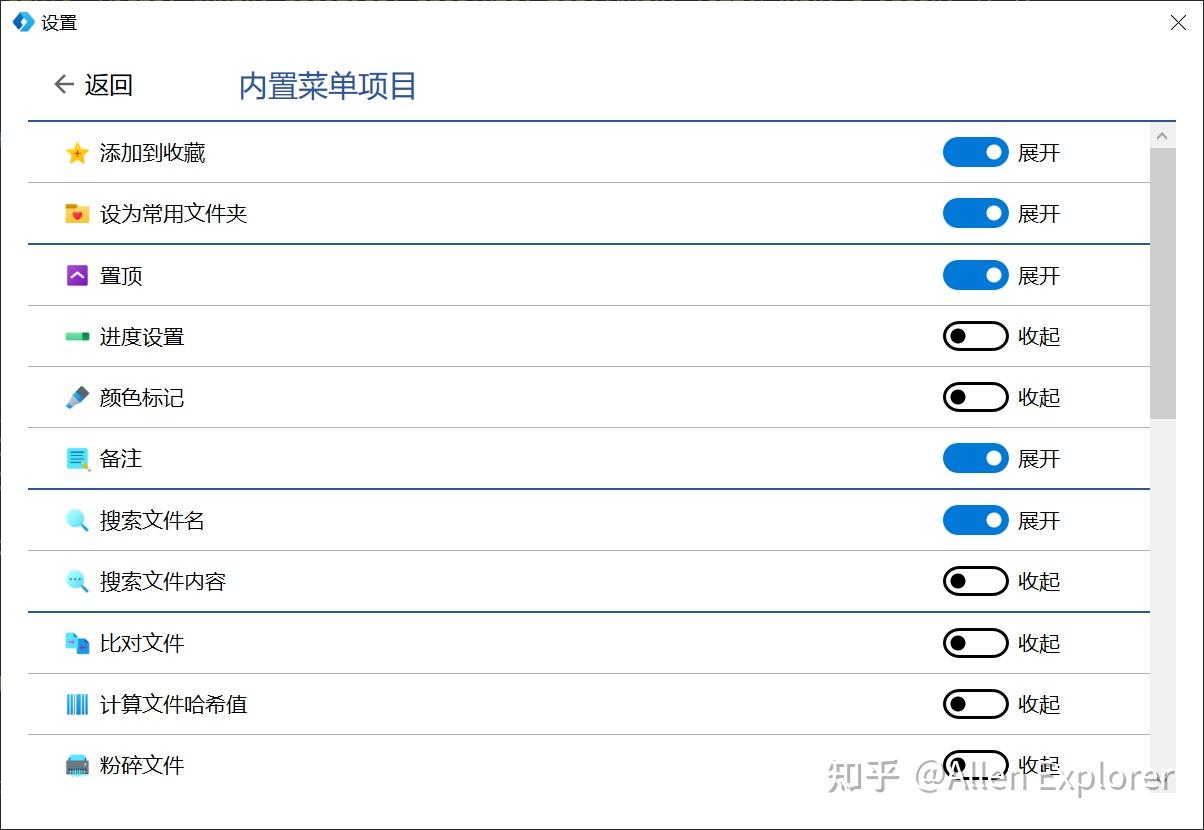The height and width of the screenshot is (830, 1204).
Task: Enable the 颜色标记 switch
Action: (x=975, y=397)
